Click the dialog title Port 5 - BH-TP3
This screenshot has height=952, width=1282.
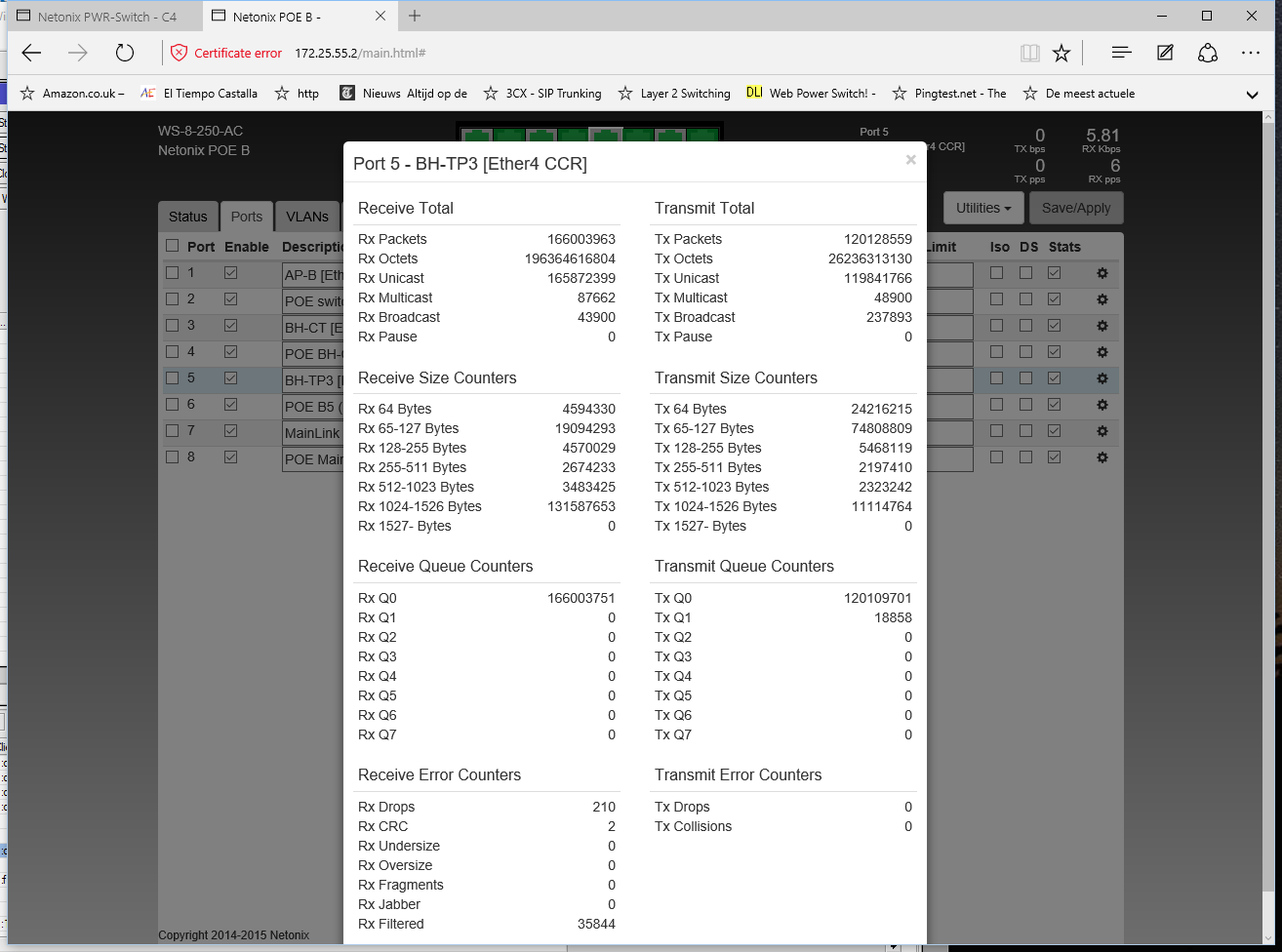(470, 164)
